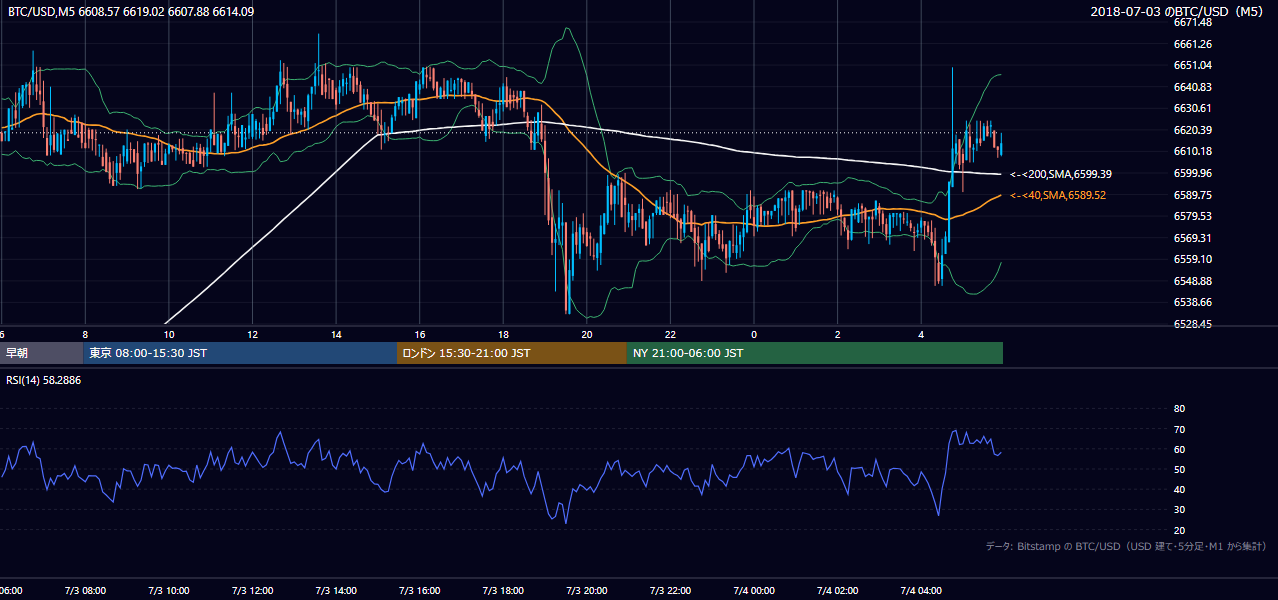Viewport: 1278px width, 600px height.
Task: Click the 6569.31 price axis label
Action: (1193, 238)
